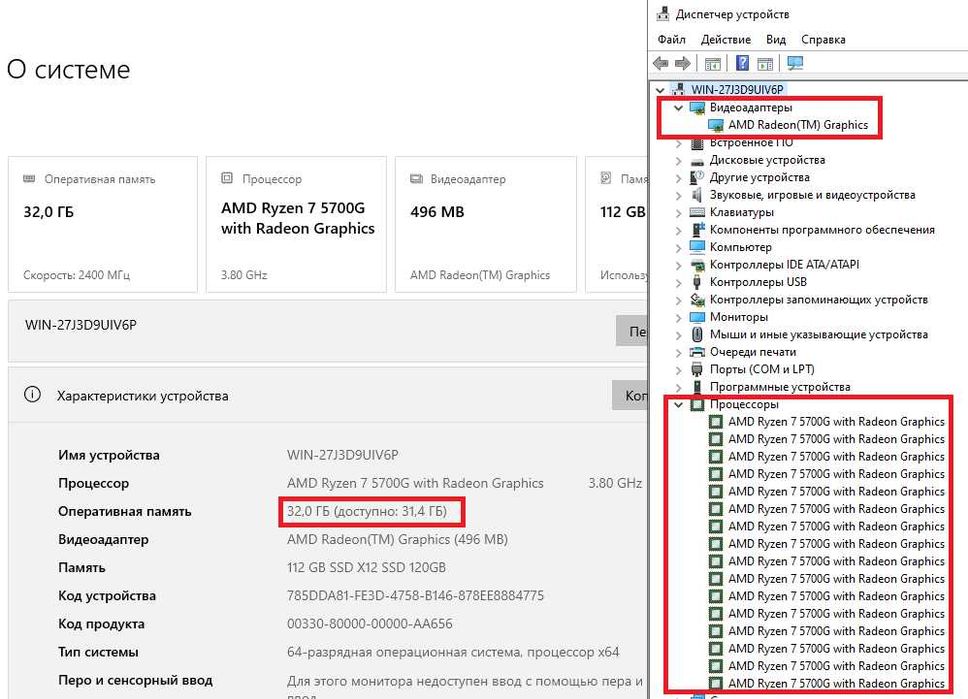Select the Компоненты программного обеспечения icon
The image size is (968, 699).
pyautogui.click(x=698, y=230)
